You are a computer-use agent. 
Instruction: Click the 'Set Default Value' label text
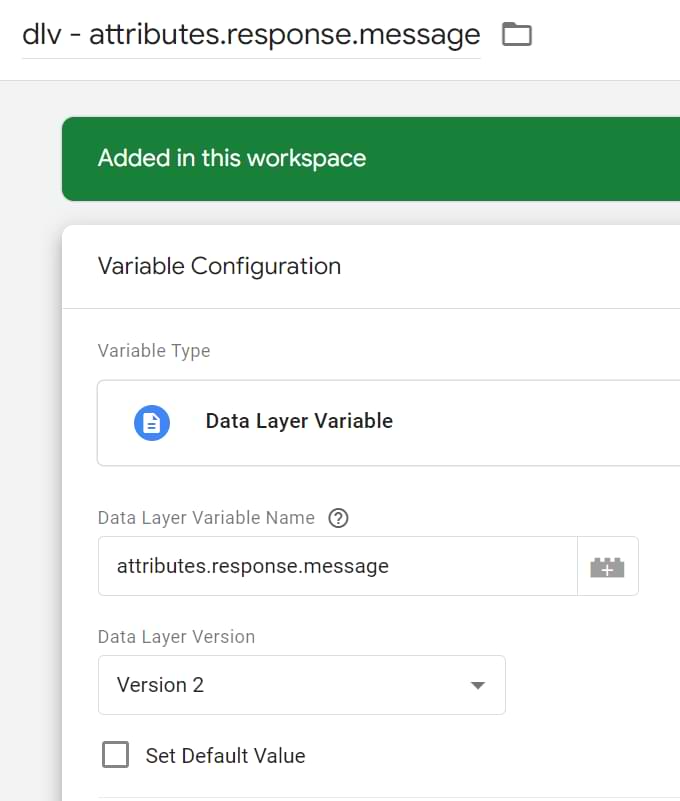(225, 756)
